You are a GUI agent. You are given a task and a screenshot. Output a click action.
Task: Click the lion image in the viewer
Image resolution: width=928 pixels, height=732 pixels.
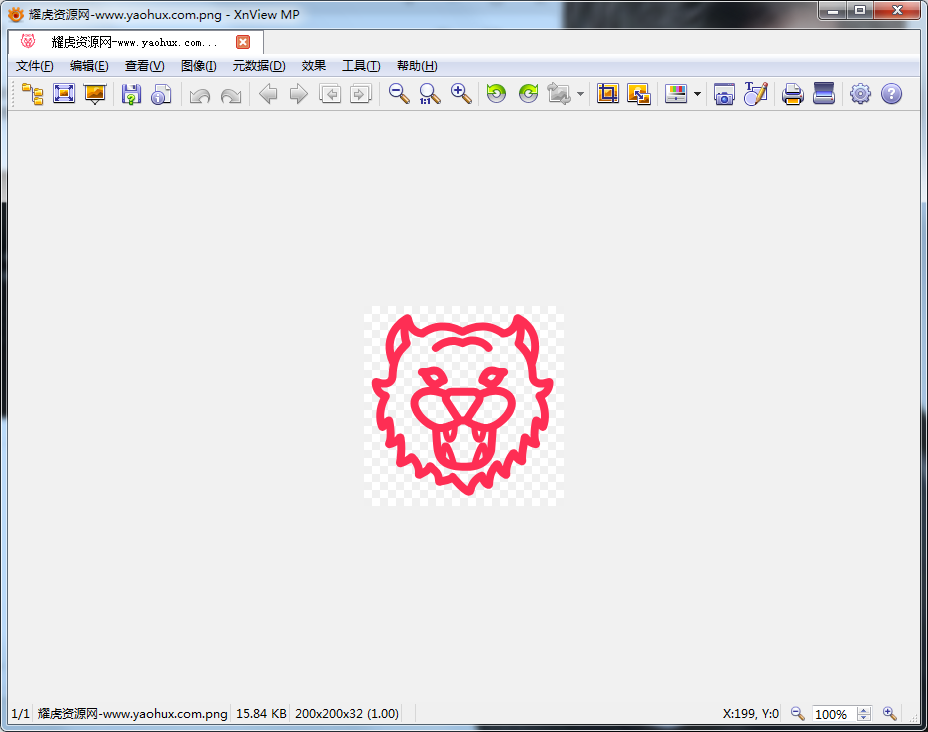click(463, 405)
